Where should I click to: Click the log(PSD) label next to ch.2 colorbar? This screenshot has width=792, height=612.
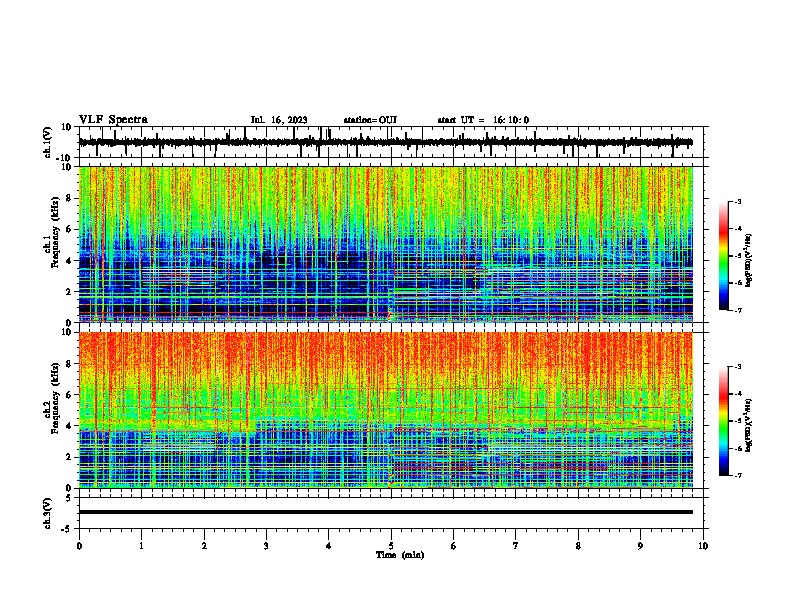point(748,425)
